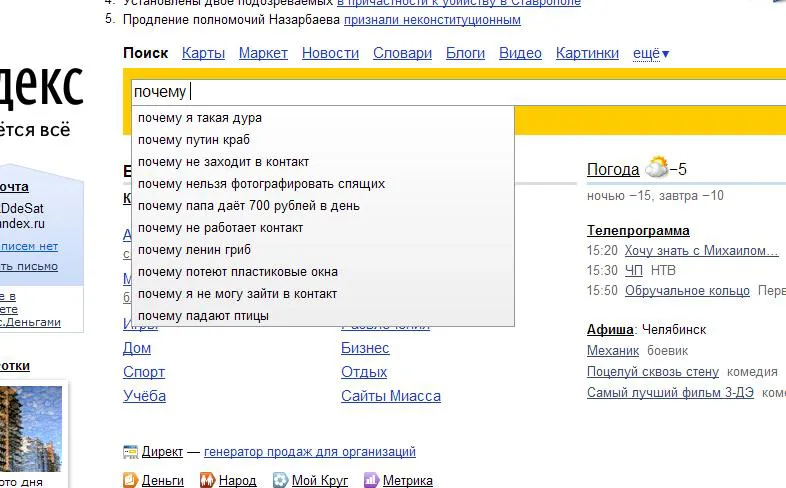
Task: Click the Директ icon
Action: tap(130, 452)
